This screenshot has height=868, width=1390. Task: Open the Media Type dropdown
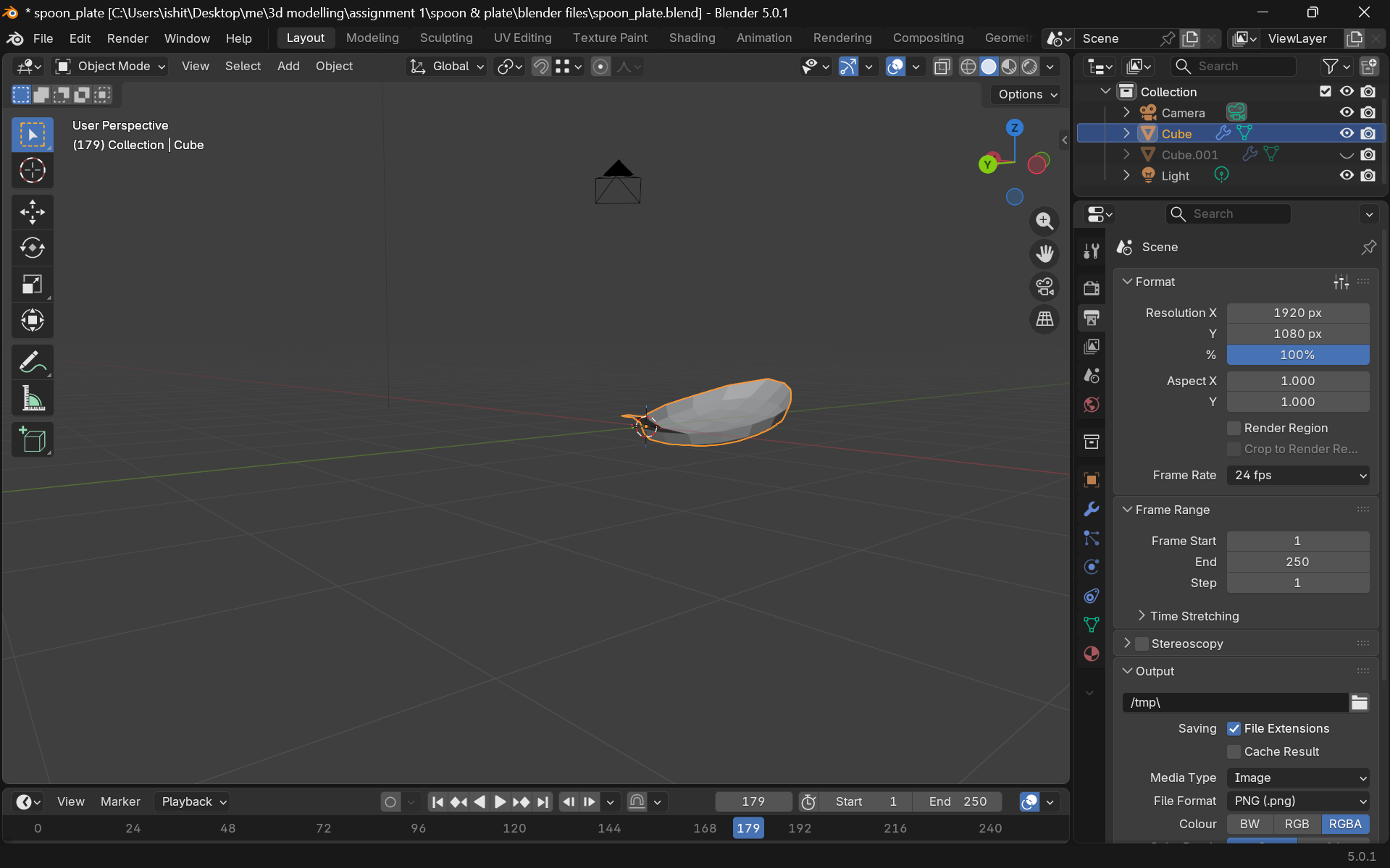tap(1298, 778)
